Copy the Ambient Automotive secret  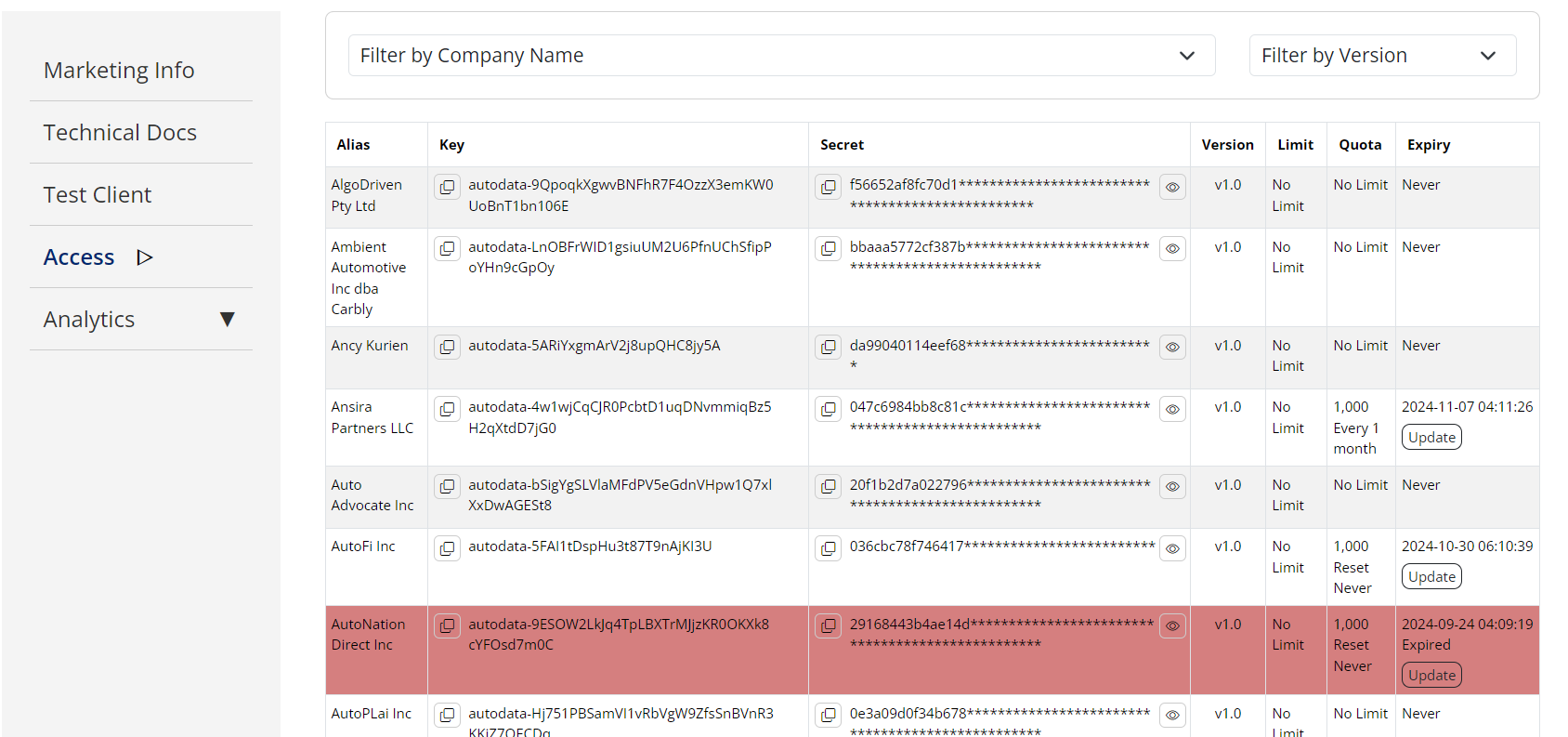(828, 249)
